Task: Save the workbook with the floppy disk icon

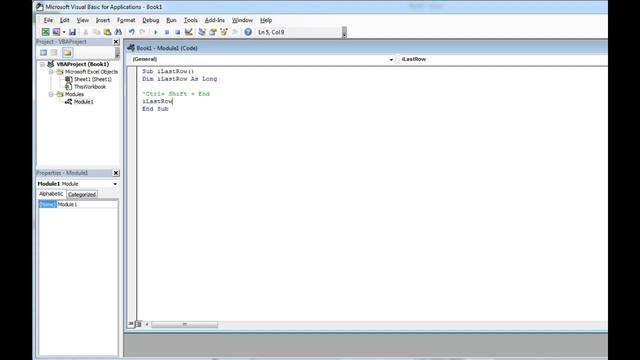Action: click(x=72, y=32)
